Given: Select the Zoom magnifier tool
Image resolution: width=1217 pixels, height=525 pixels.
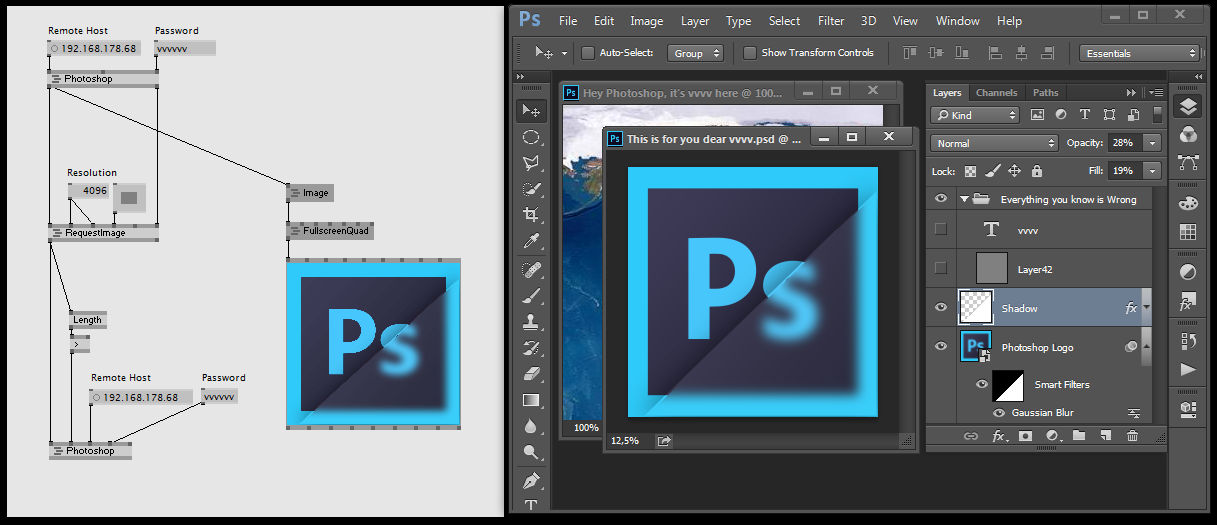Looking at the screenshot, I should (x=531, y=453).
